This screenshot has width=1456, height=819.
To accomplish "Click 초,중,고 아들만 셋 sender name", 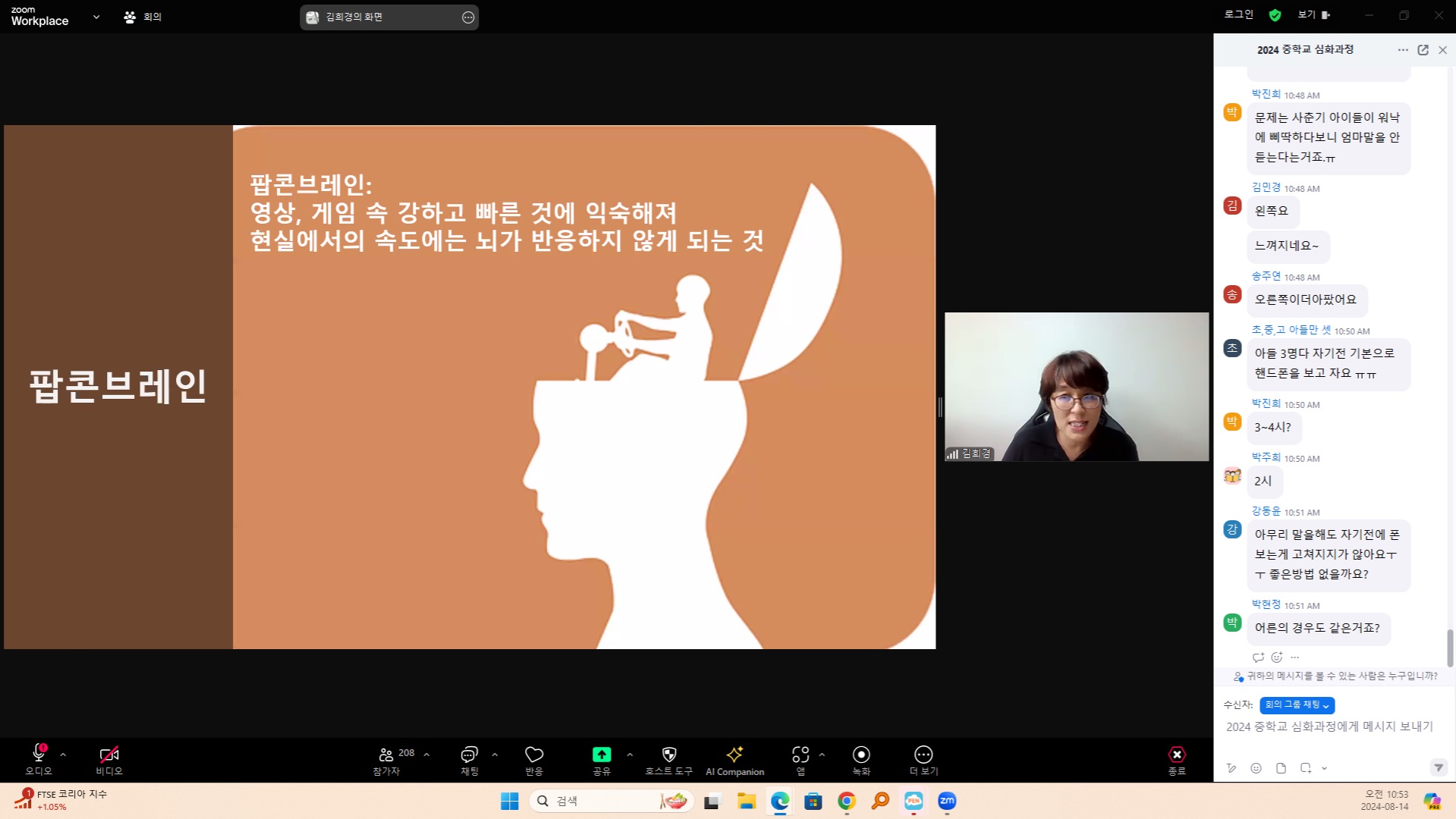I will [1291, 330].
